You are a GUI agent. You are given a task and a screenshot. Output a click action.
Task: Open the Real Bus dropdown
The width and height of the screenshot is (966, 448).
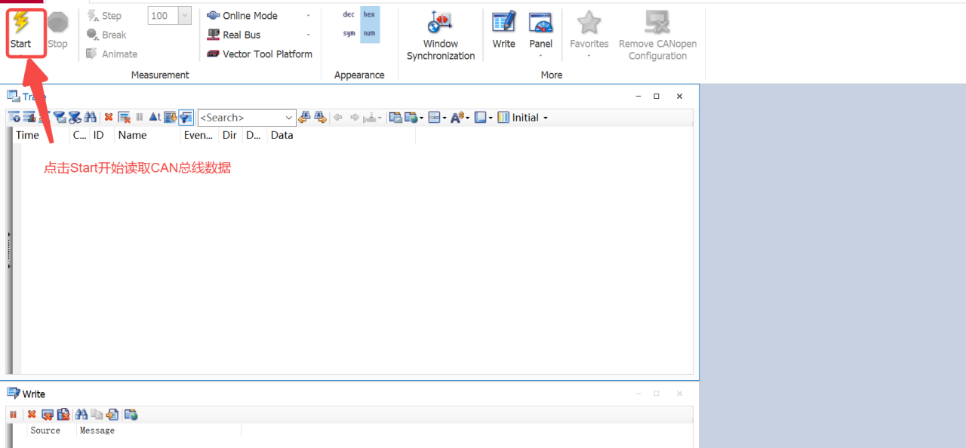[308, 35]
